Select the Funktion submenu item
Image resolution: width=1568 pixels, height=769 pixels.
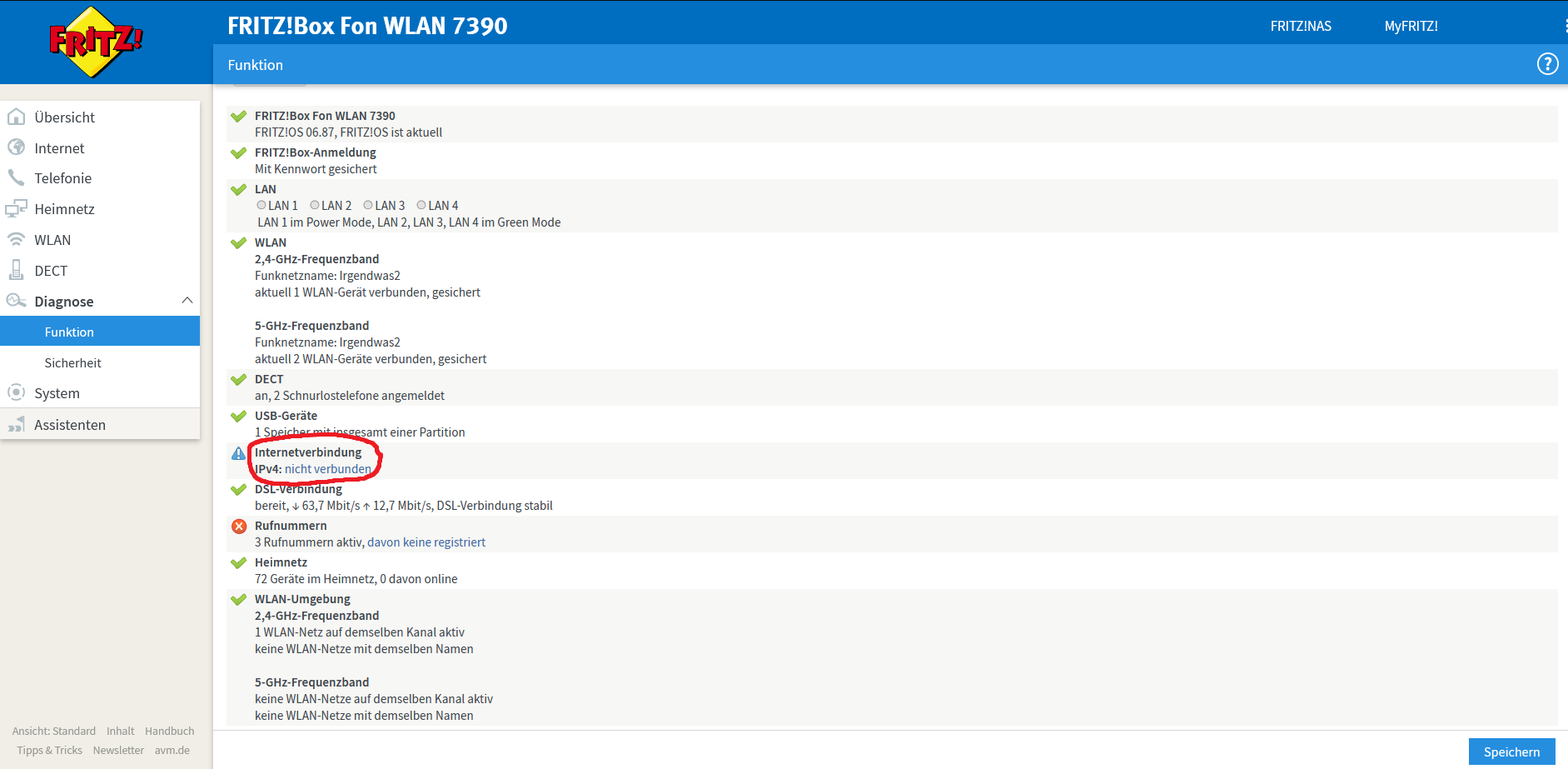tap(100, 331)
